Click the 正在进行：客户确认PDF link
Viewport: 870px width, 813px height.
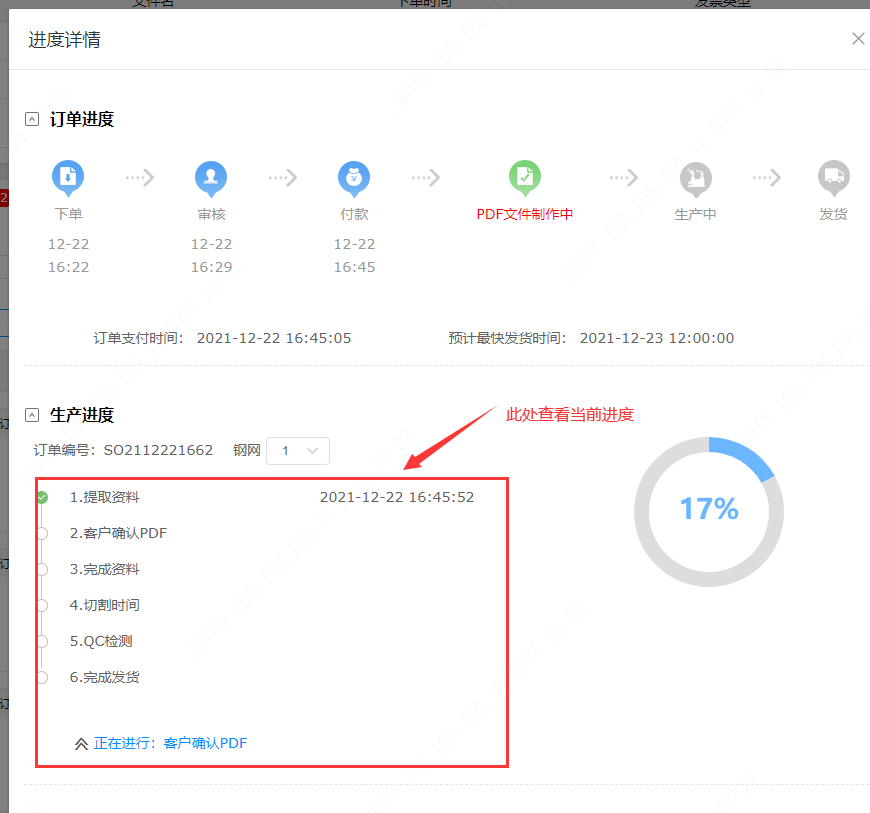click(x=170, y=743)
